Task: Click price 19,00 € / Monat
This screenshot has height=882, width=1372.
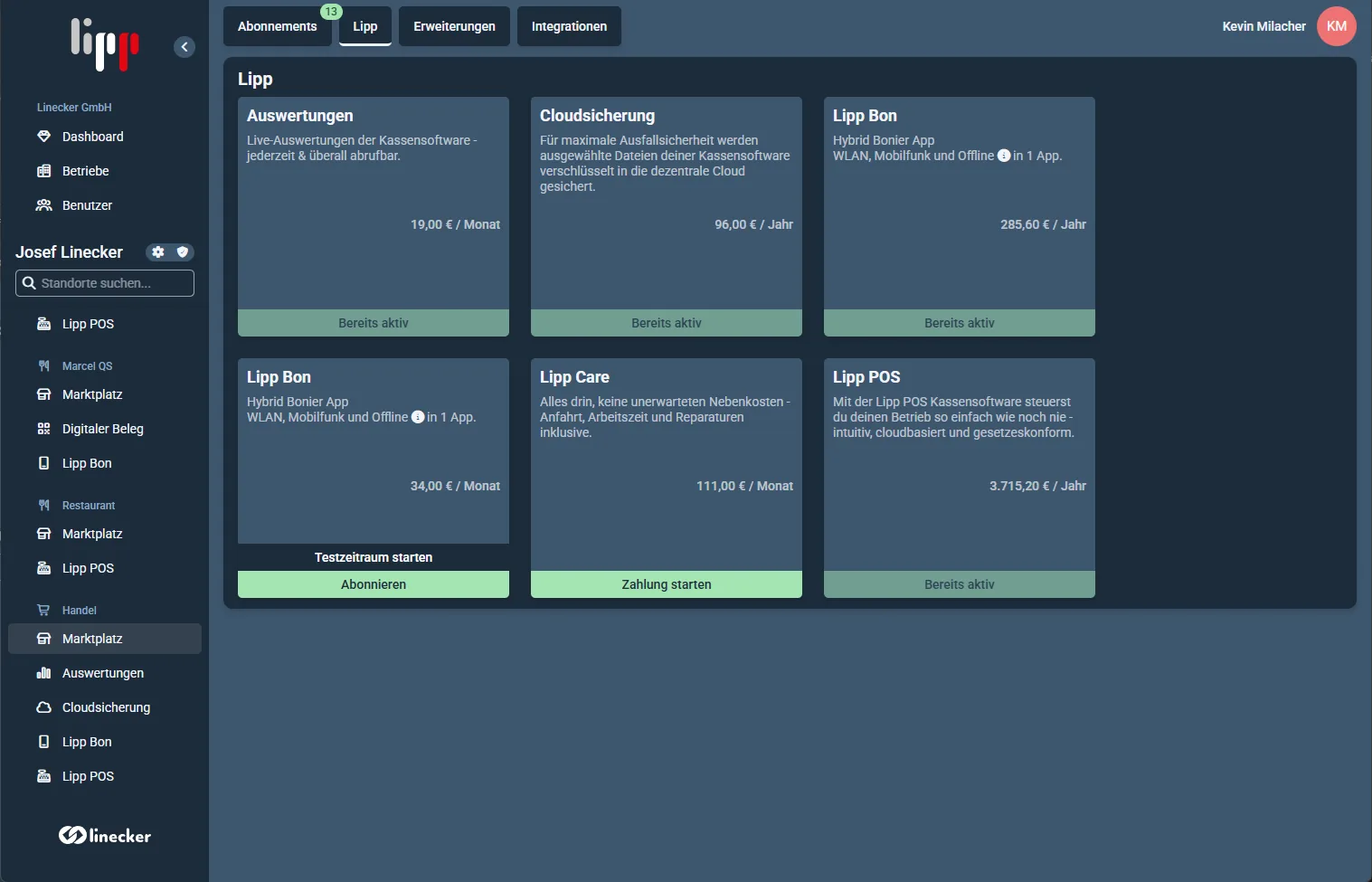Action: (x=455, y=224)
